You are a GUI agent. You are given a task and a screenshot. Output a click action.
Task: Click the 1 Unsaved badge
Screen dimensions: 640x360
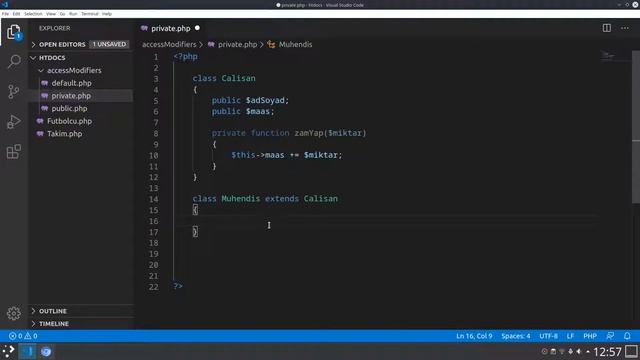tap(109, 44)
